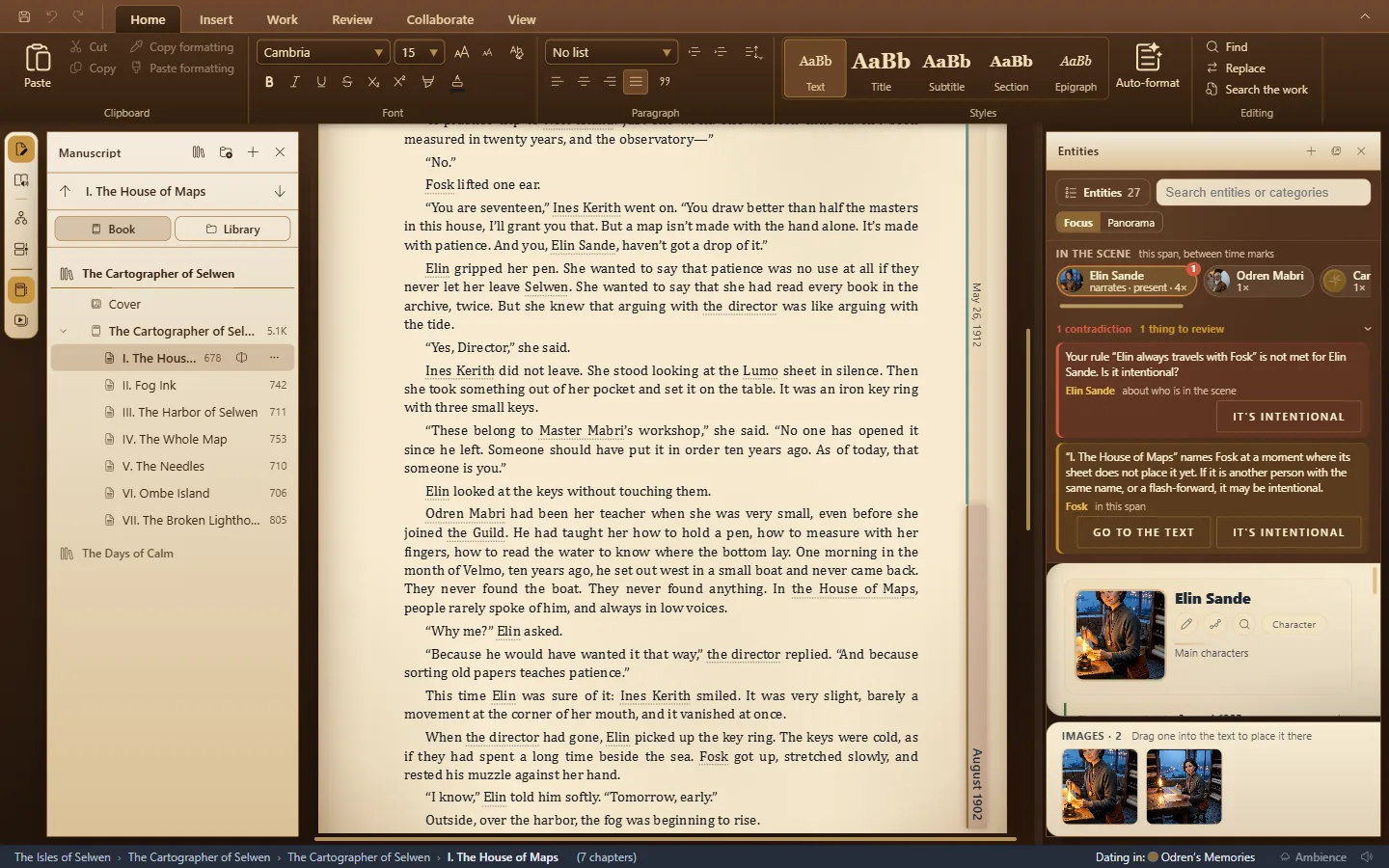Click the font color swatch button
This screenshot has height=868, width=1389.
click(457, 82)
